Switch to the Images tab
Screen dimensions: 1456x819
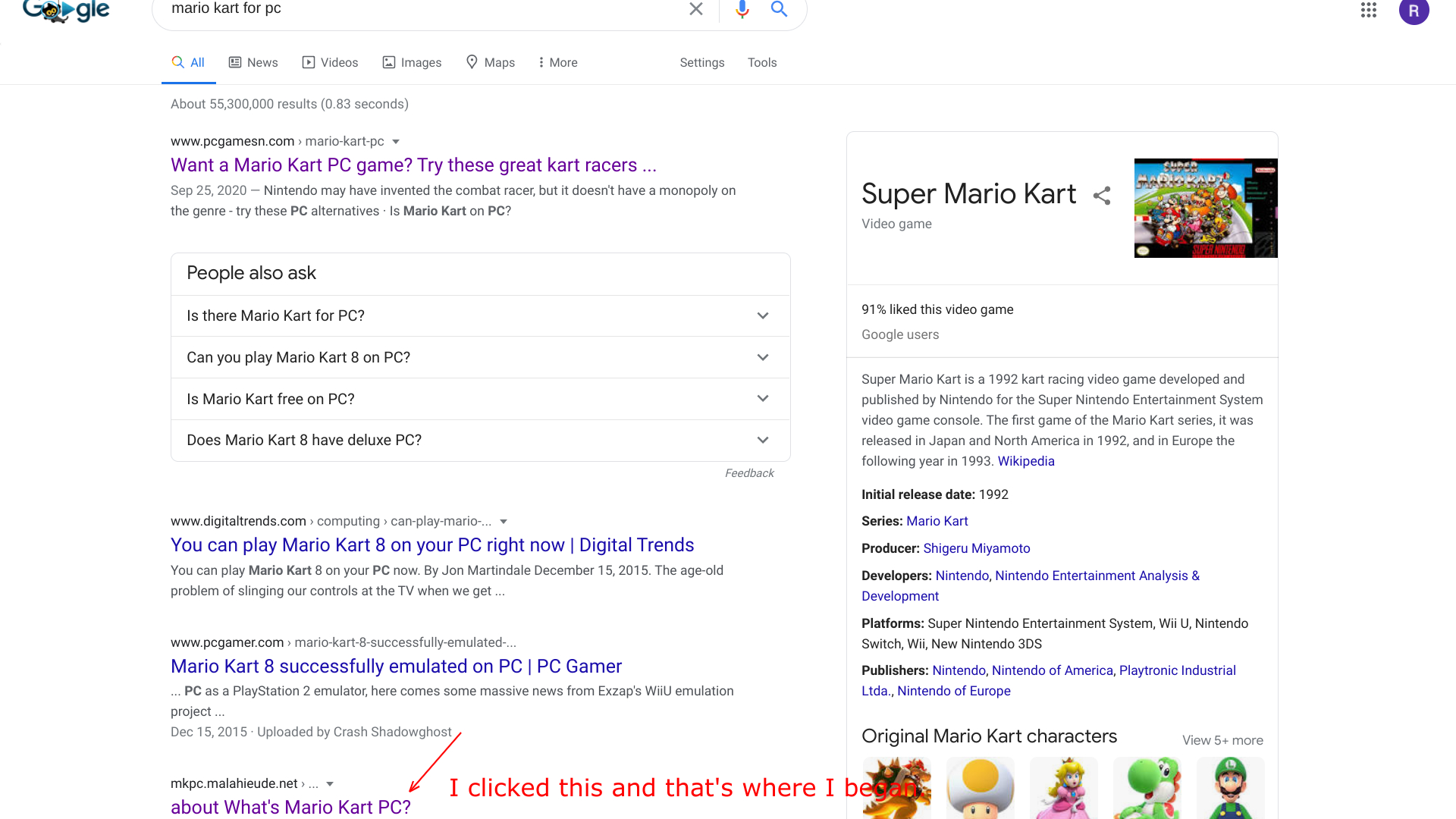click(412, 62)
